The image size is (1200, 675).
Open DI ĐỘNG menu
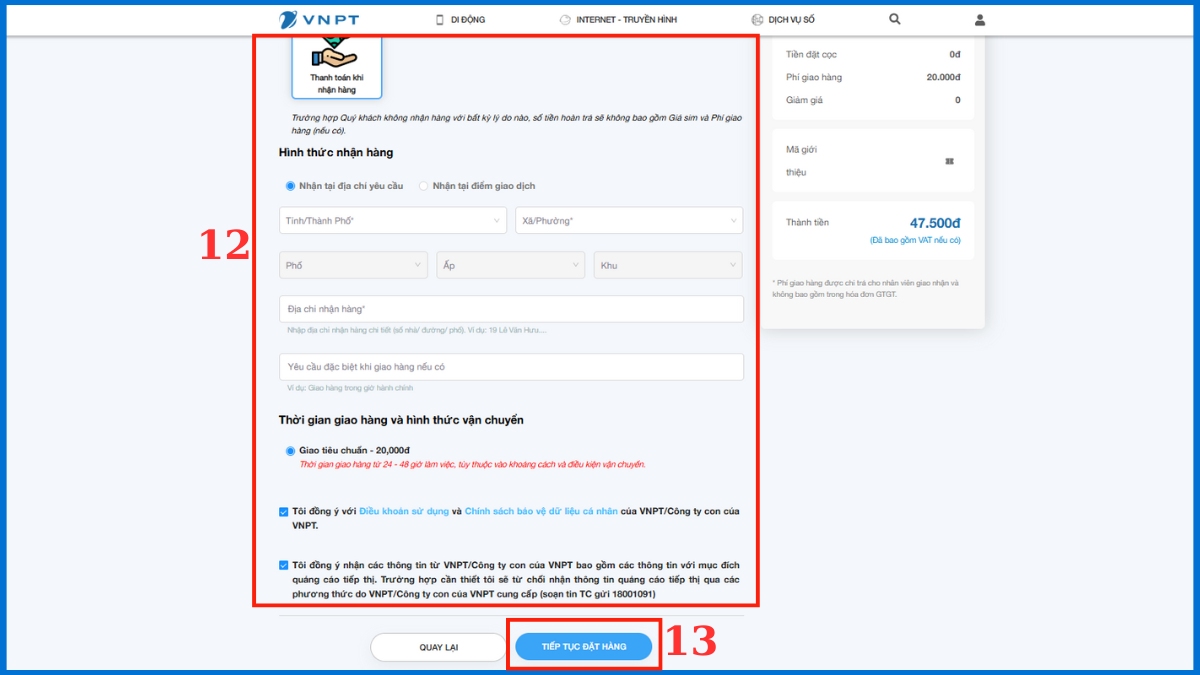(468, 20)
